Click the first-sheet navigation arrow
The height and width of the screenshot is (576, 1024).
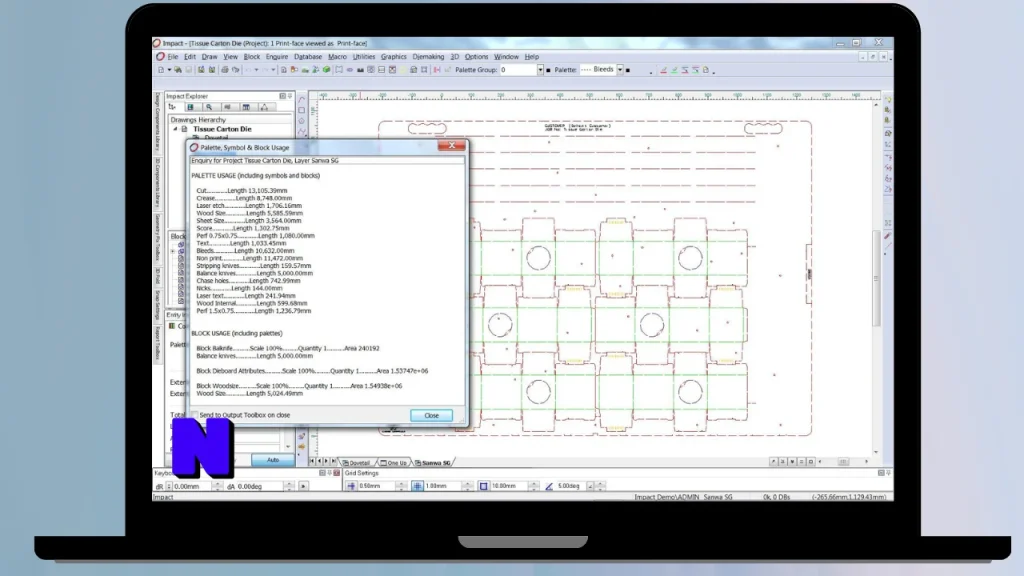[312, 462]
